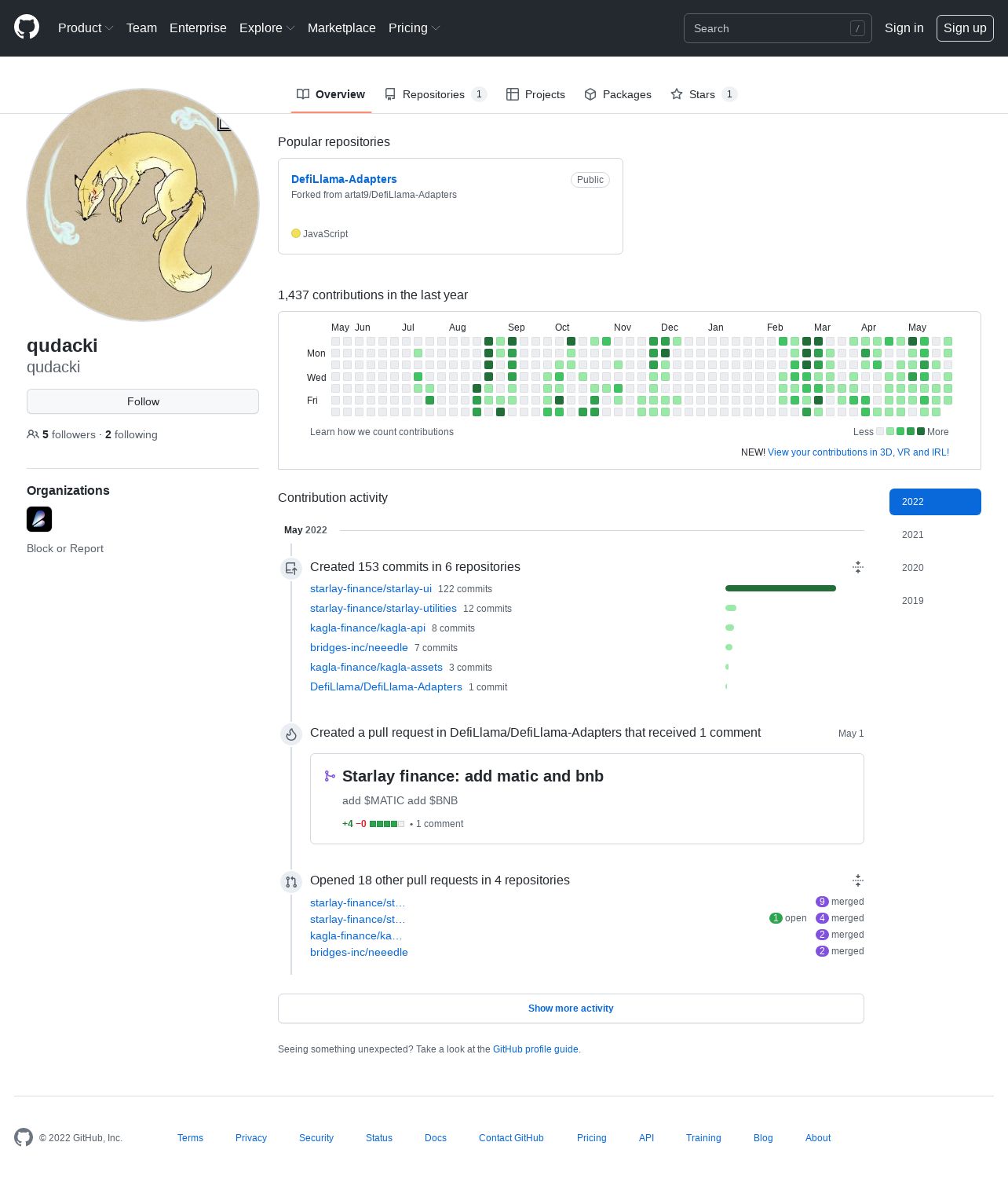Viewport: 1008px width, 1186px height.
Task: Click the Overview book icon
Action: [303, 94]
